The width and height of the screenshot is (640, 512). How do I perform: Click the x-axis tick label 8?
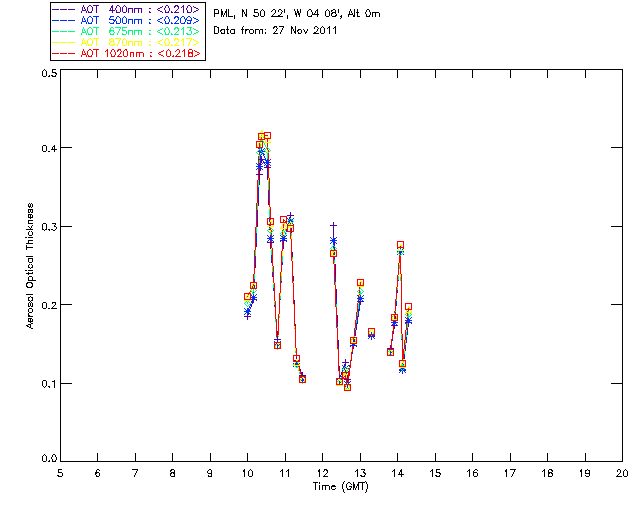173,473
